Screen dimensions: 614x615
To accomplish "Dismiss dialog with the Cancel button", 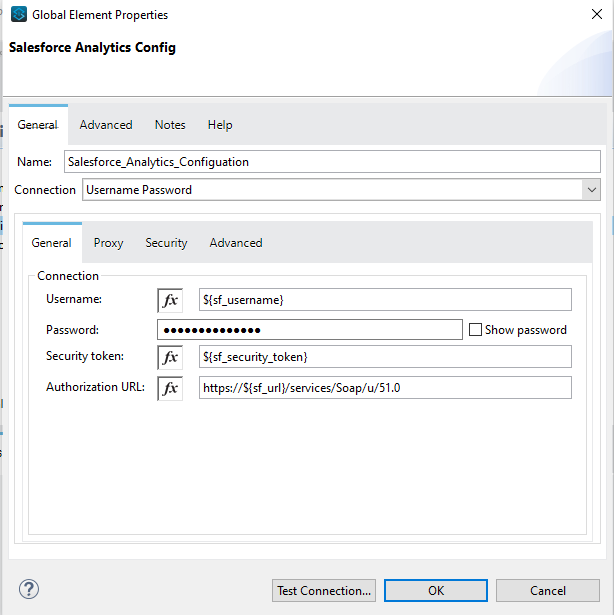I will pos(548,590).
